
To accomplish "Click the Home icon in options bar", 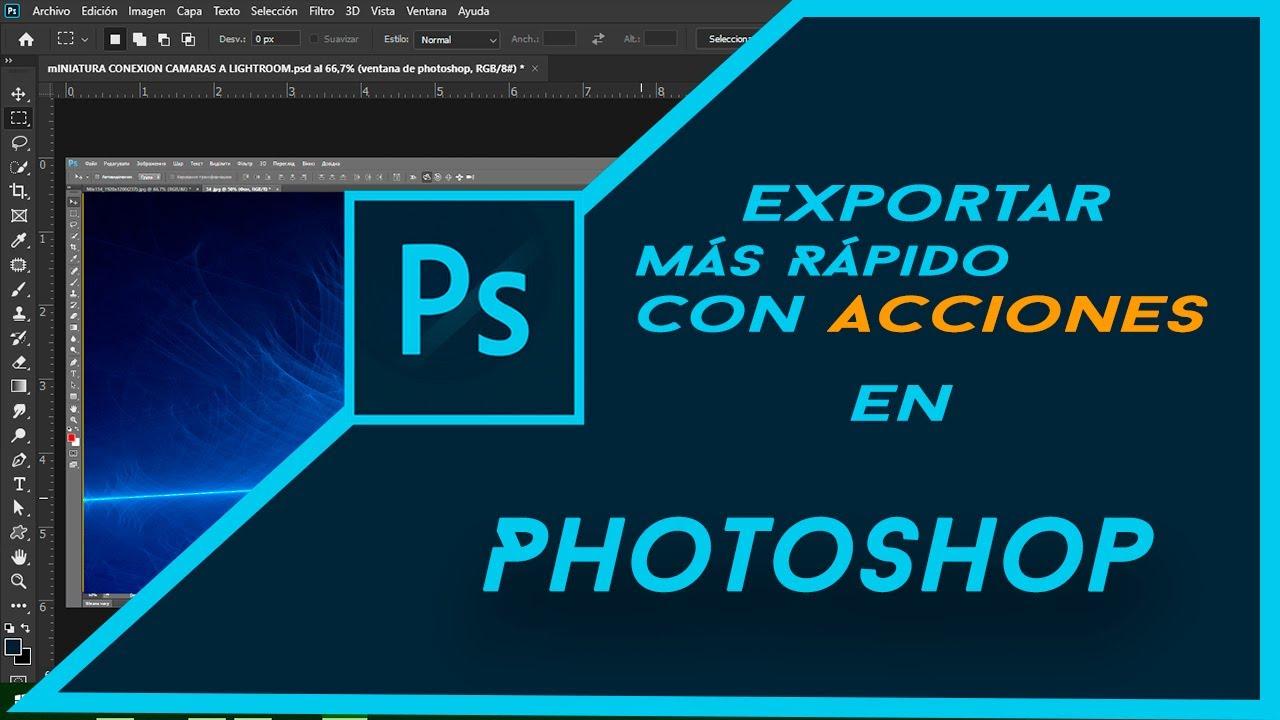I will coord(26,39).
